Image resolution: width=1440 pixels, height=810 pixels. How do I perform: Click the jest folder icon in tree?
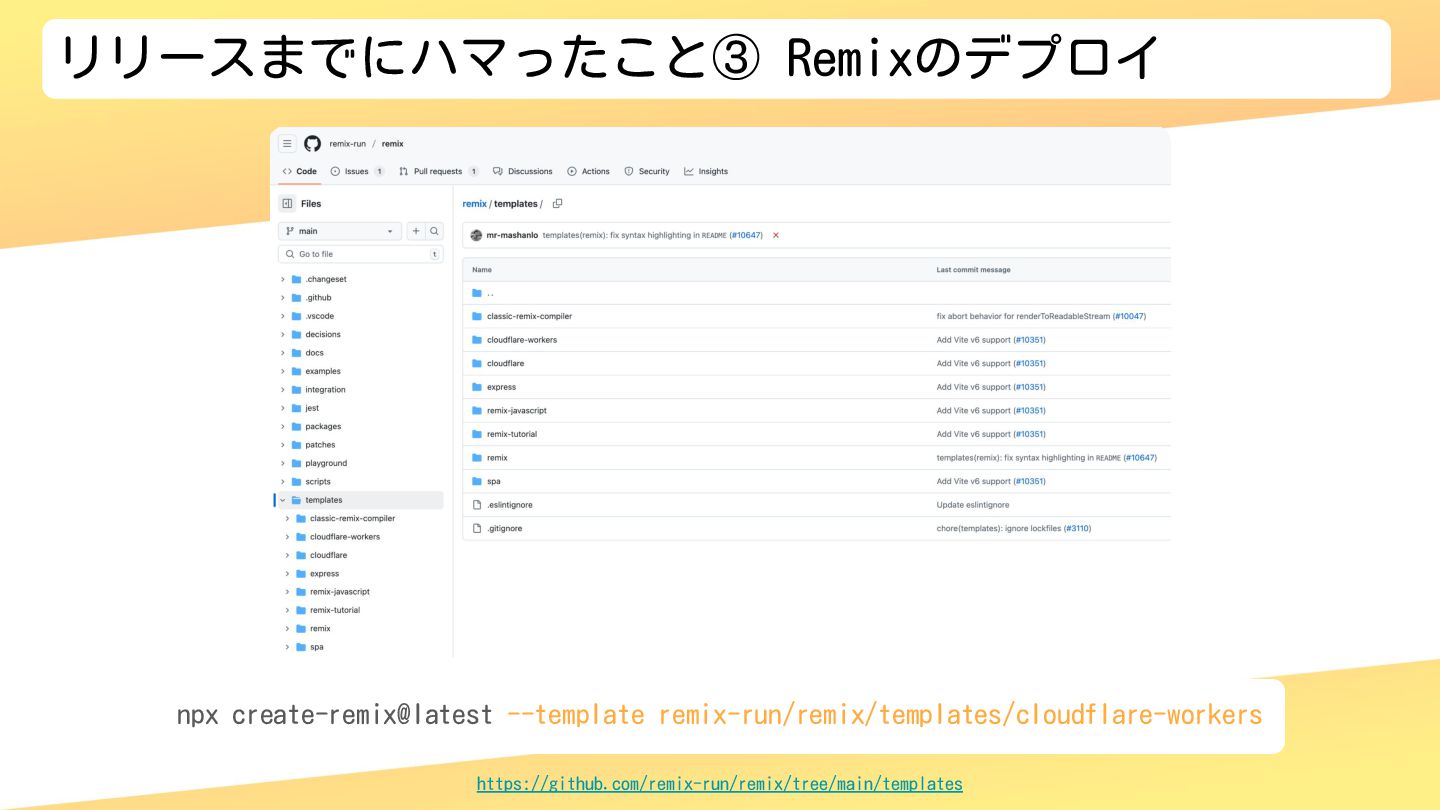296,408
